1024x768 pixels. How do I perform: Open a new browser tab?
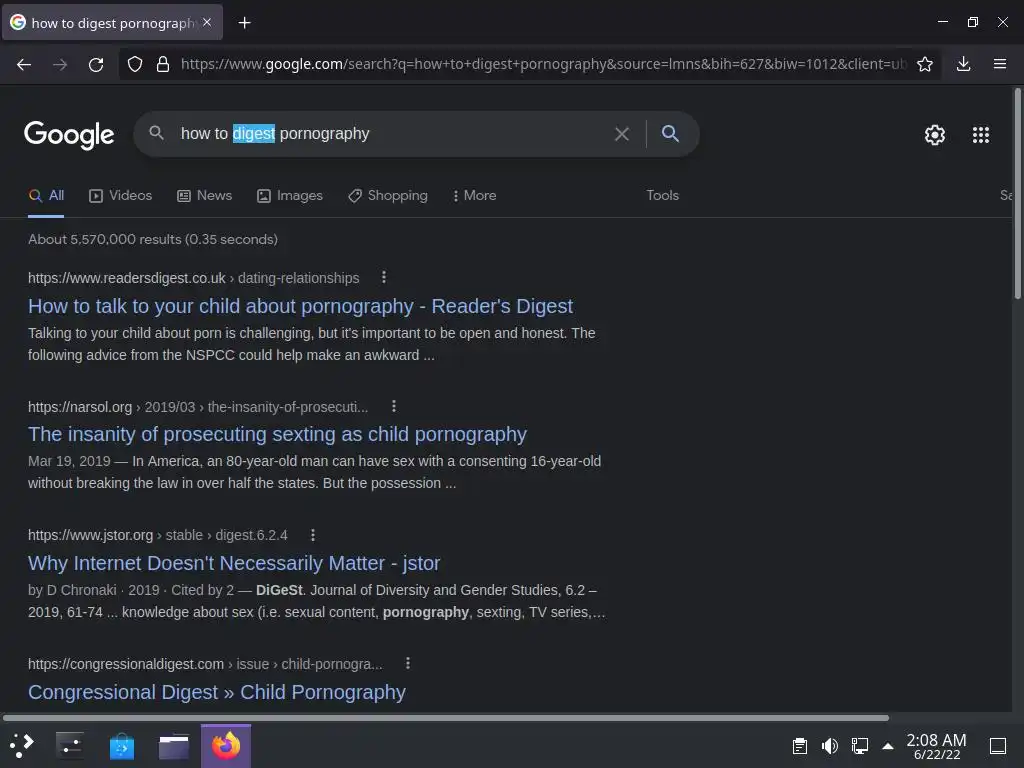coord(244,23)
